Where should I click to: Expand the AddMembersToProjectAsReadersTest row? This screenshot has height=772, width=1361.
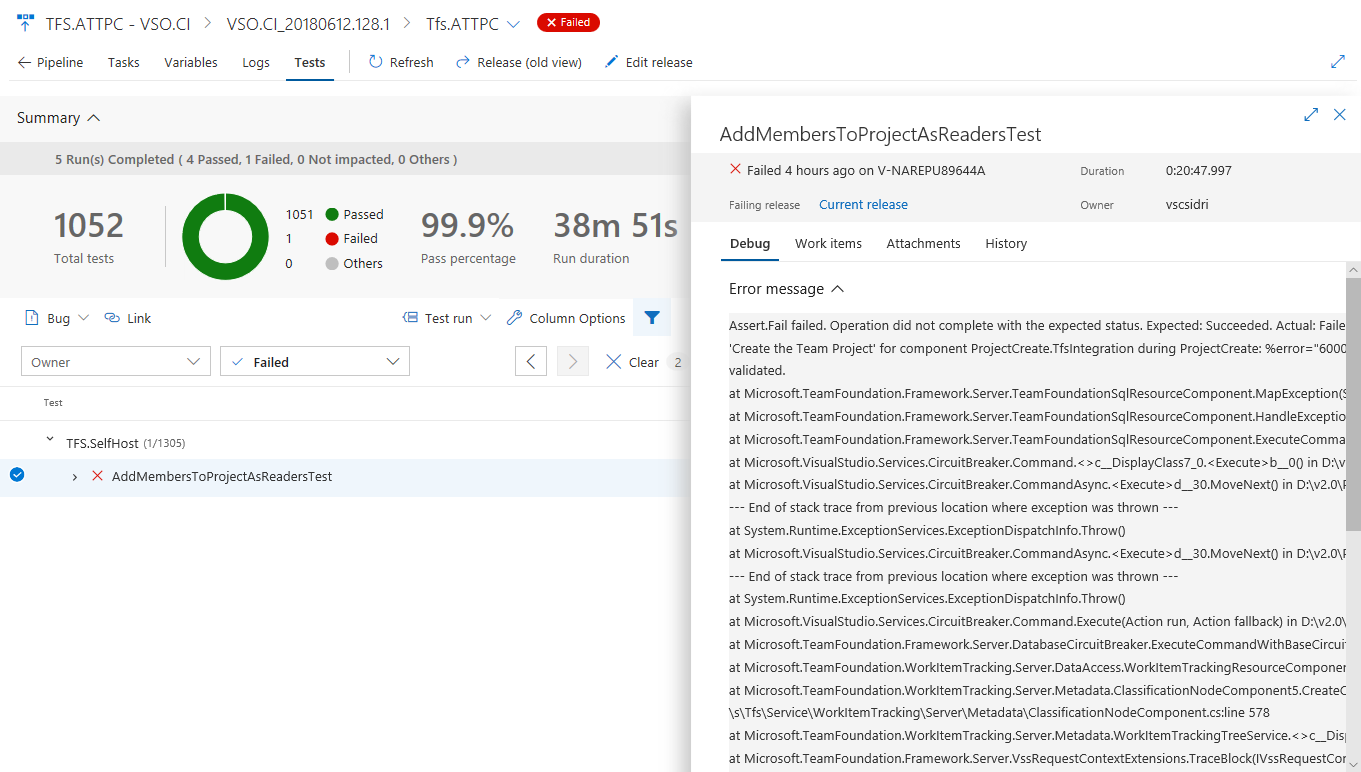click(x=75, y=477)
